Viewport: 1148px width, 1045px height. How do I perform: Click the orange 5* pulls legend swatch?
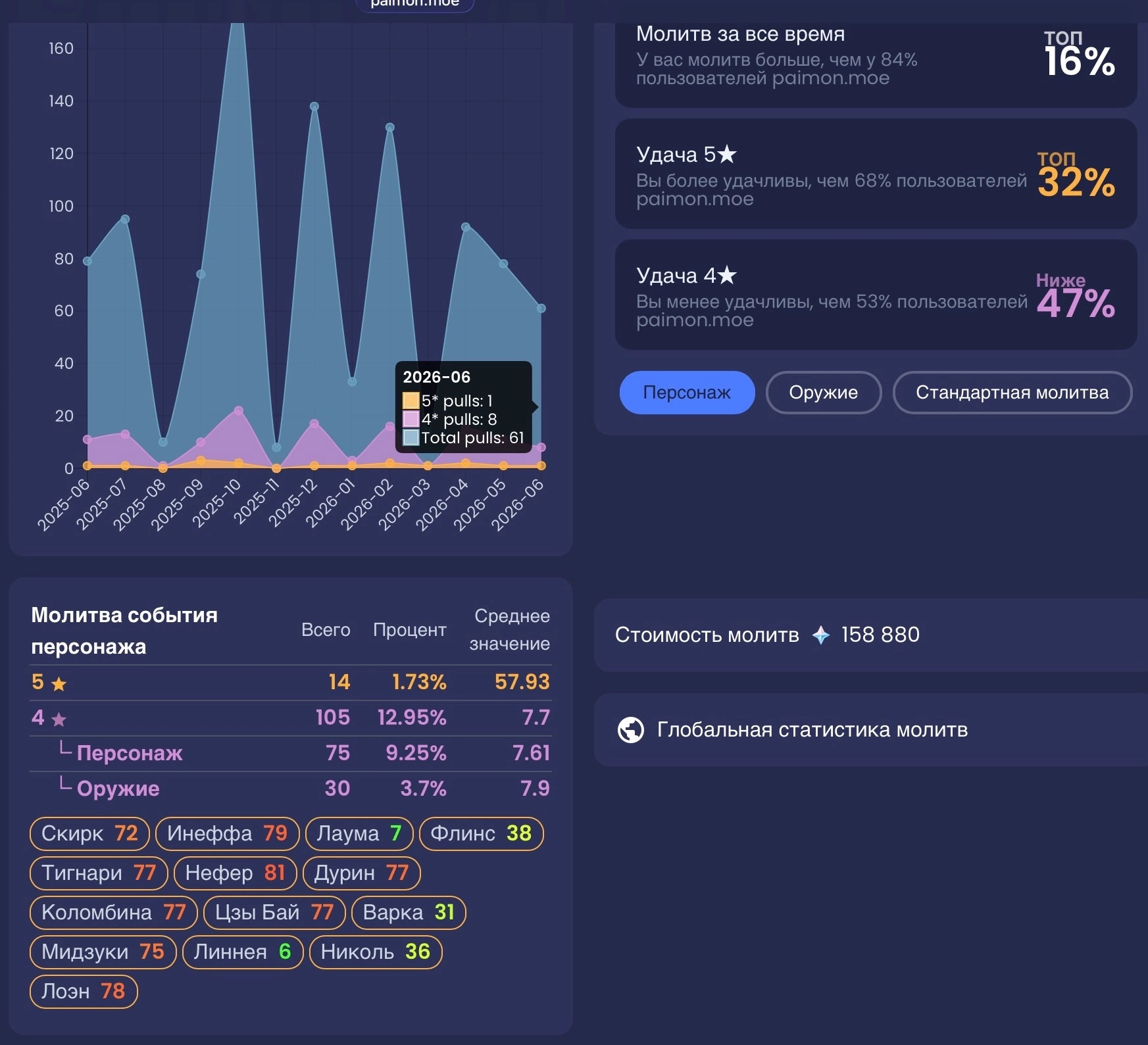411,401
